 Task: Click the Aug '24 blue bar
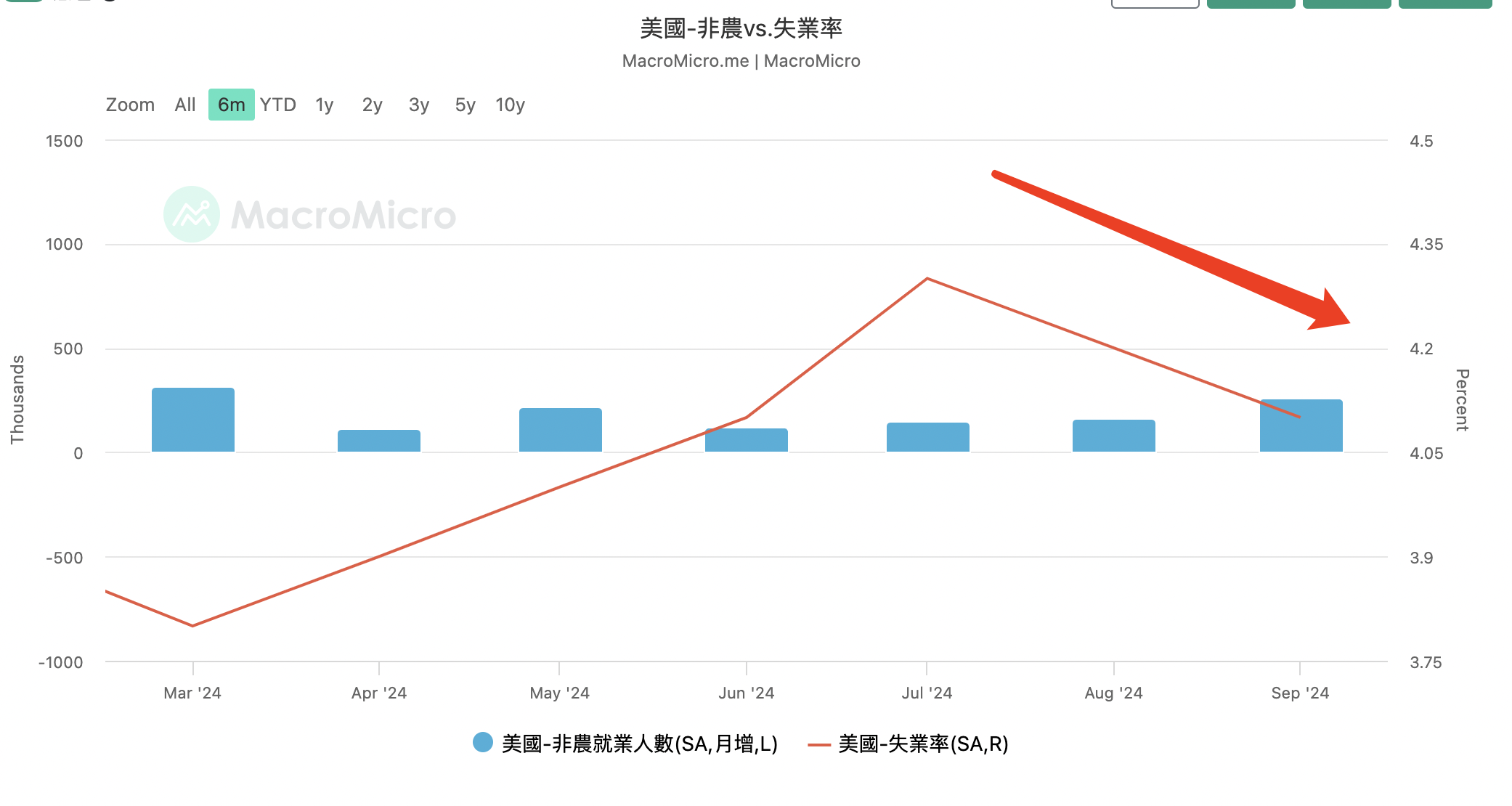tap(1113, 436)
